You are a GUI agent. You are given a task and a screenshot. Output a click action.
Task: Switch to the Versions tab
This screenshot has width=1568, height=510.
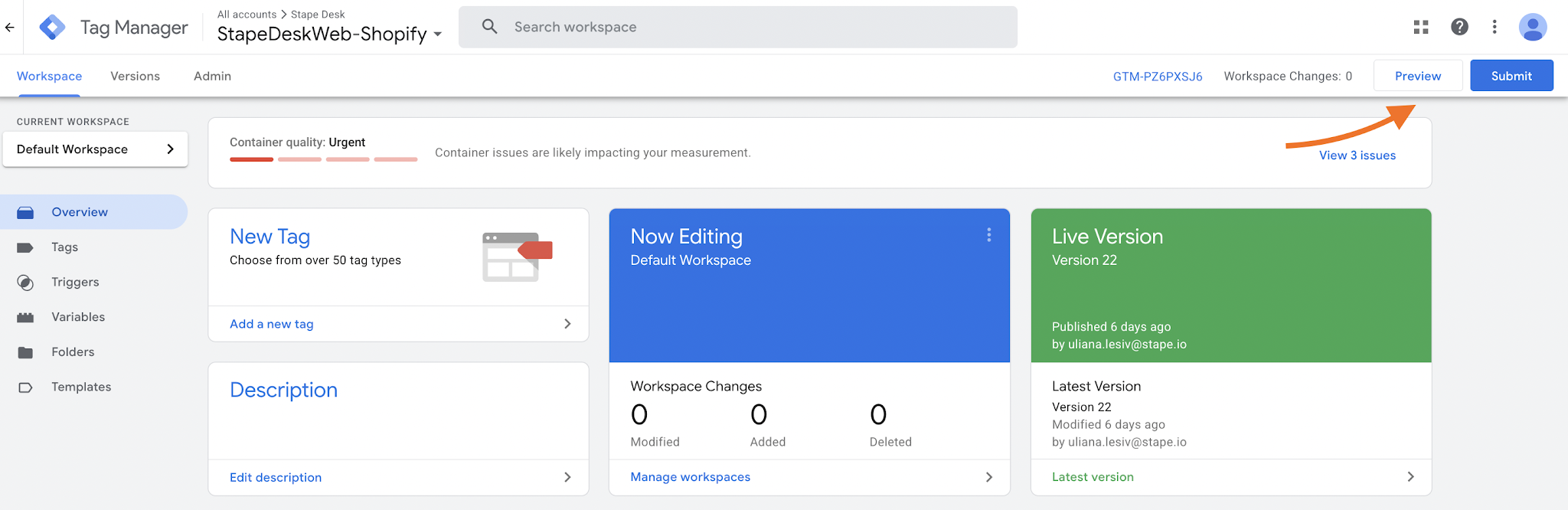[135, 76]
